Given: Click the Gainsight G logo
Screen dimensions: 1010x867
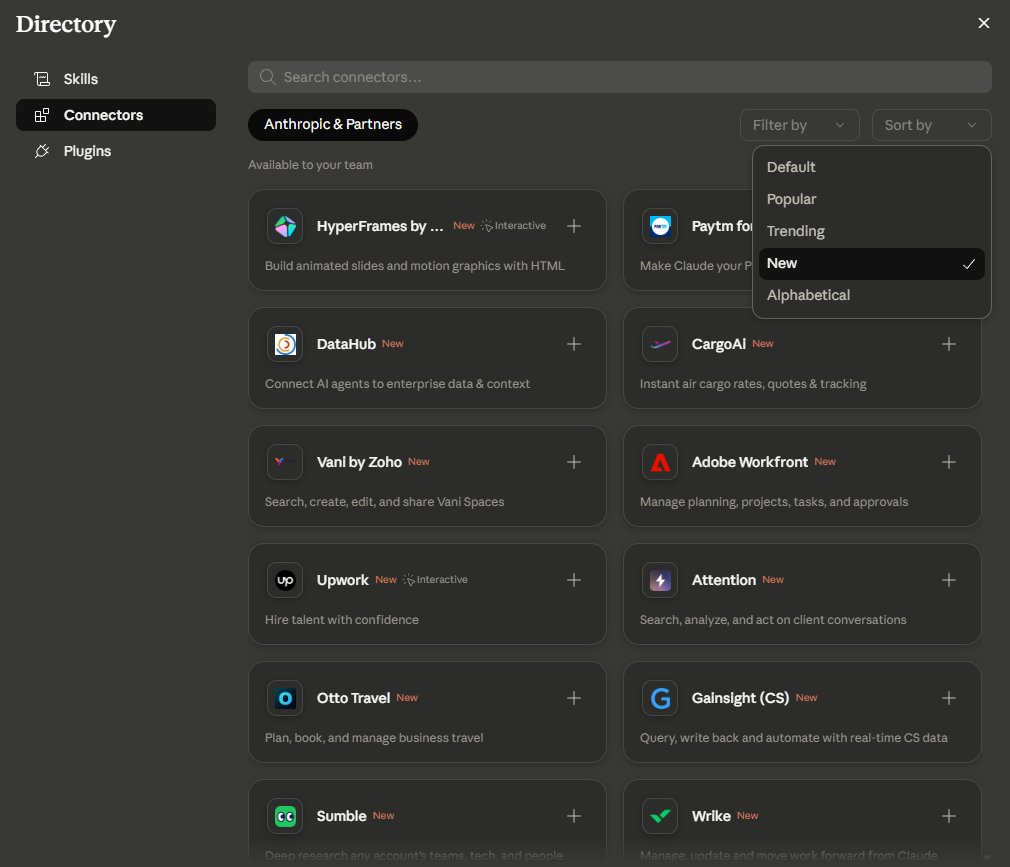Looking at the screenshot, I should pyautogui.click(x=660, y=698).
